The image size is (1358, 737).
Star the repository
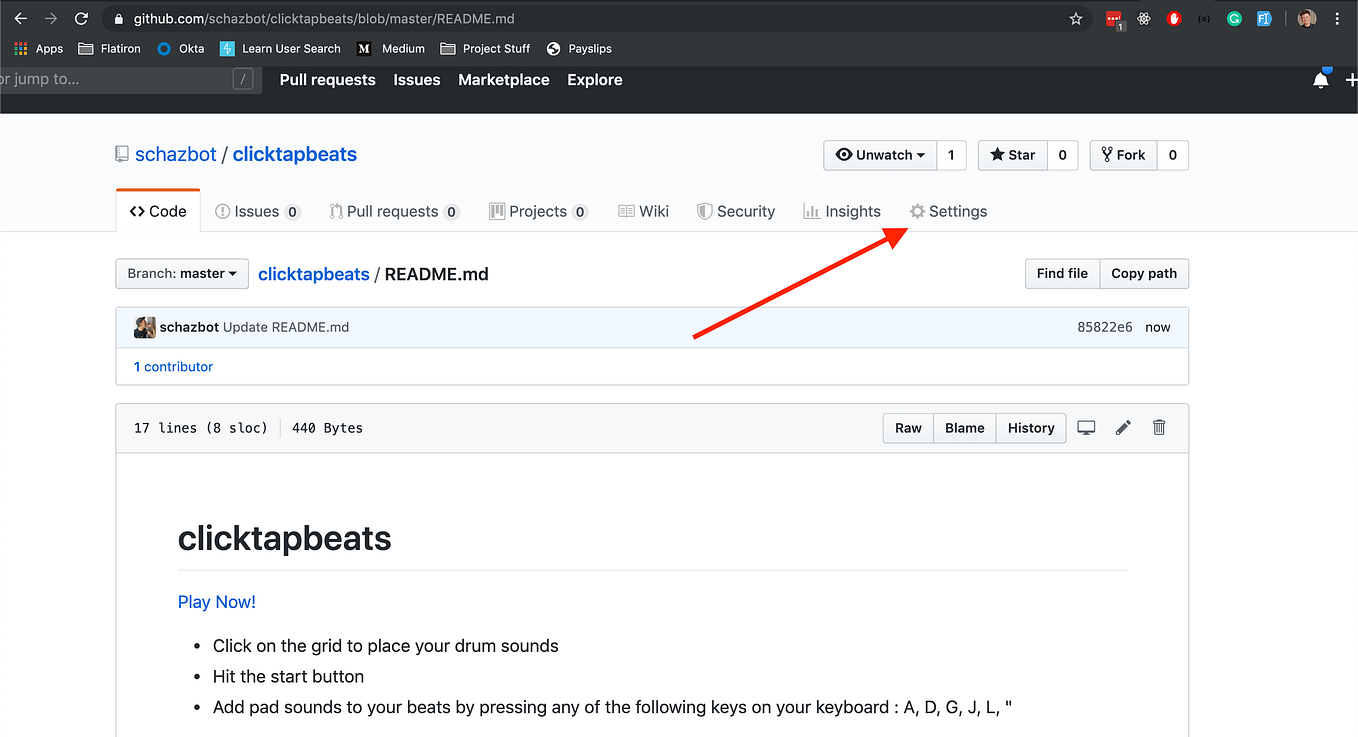[x=1013, y=155]
